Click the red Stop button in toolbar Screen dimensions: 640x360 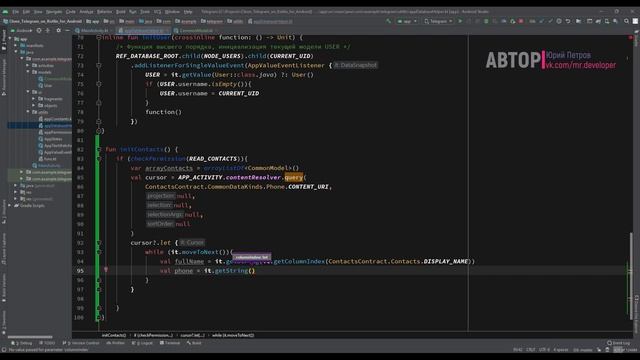point(521,21)
